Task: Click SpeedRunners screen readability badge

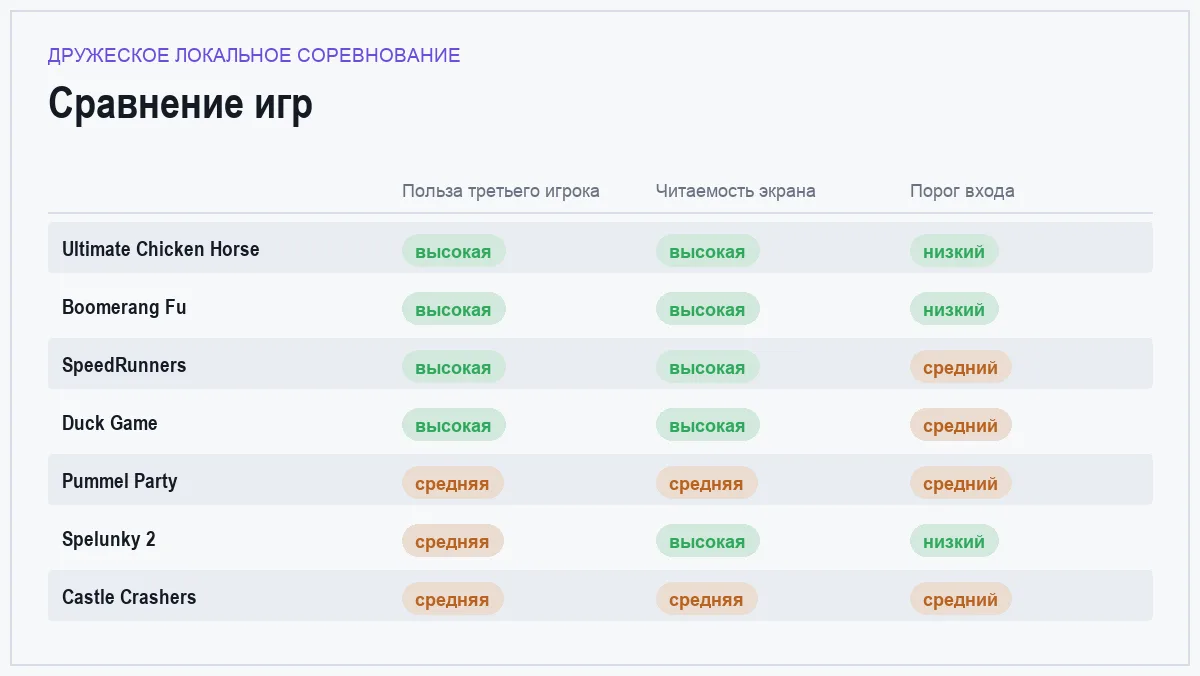Action: (x=708, y=367)
